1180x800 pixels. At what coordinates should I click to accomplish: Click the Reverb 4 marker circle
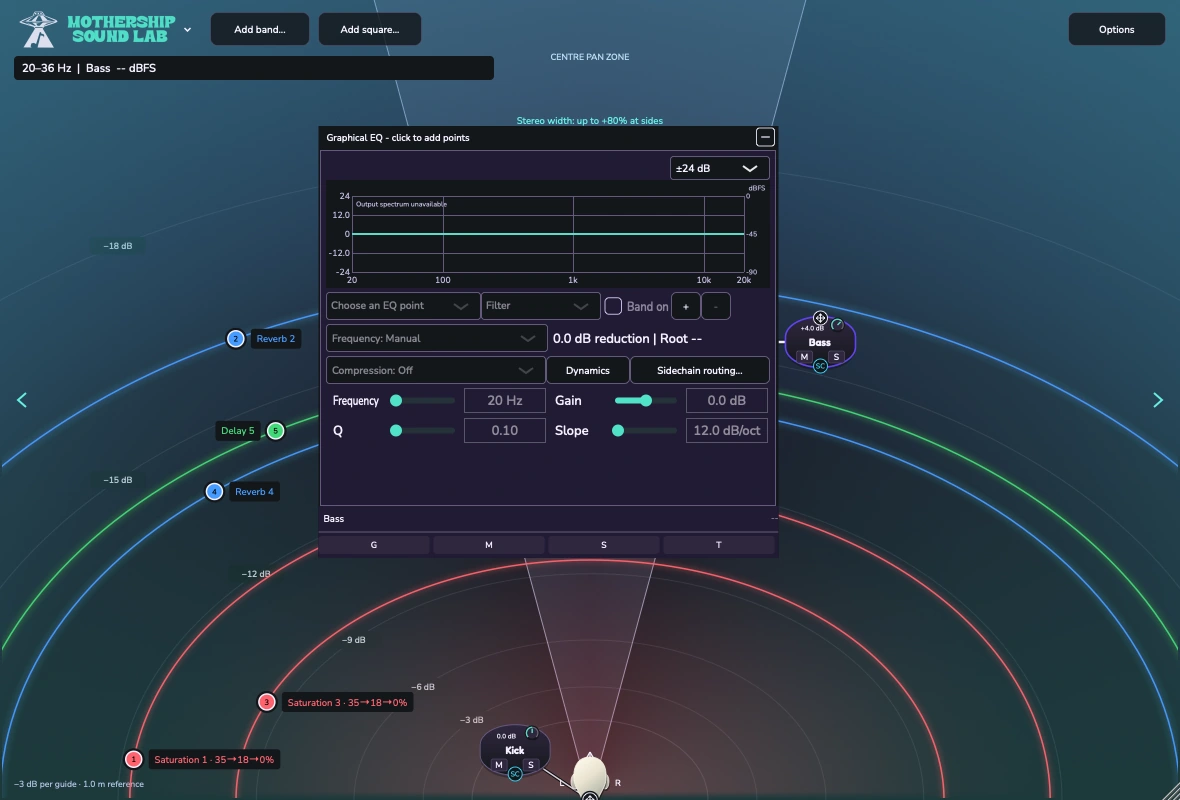pos(214,491)
